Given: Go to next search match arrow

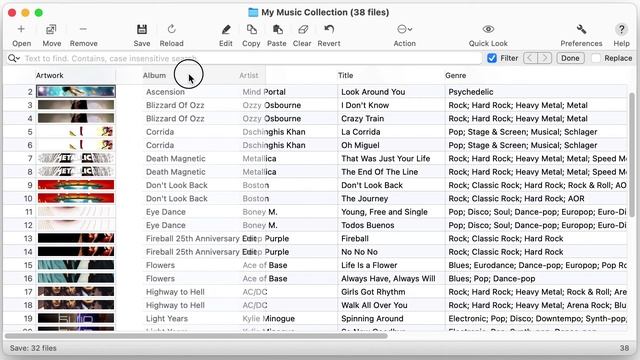Looking at the screenshot, I should 544,58.
